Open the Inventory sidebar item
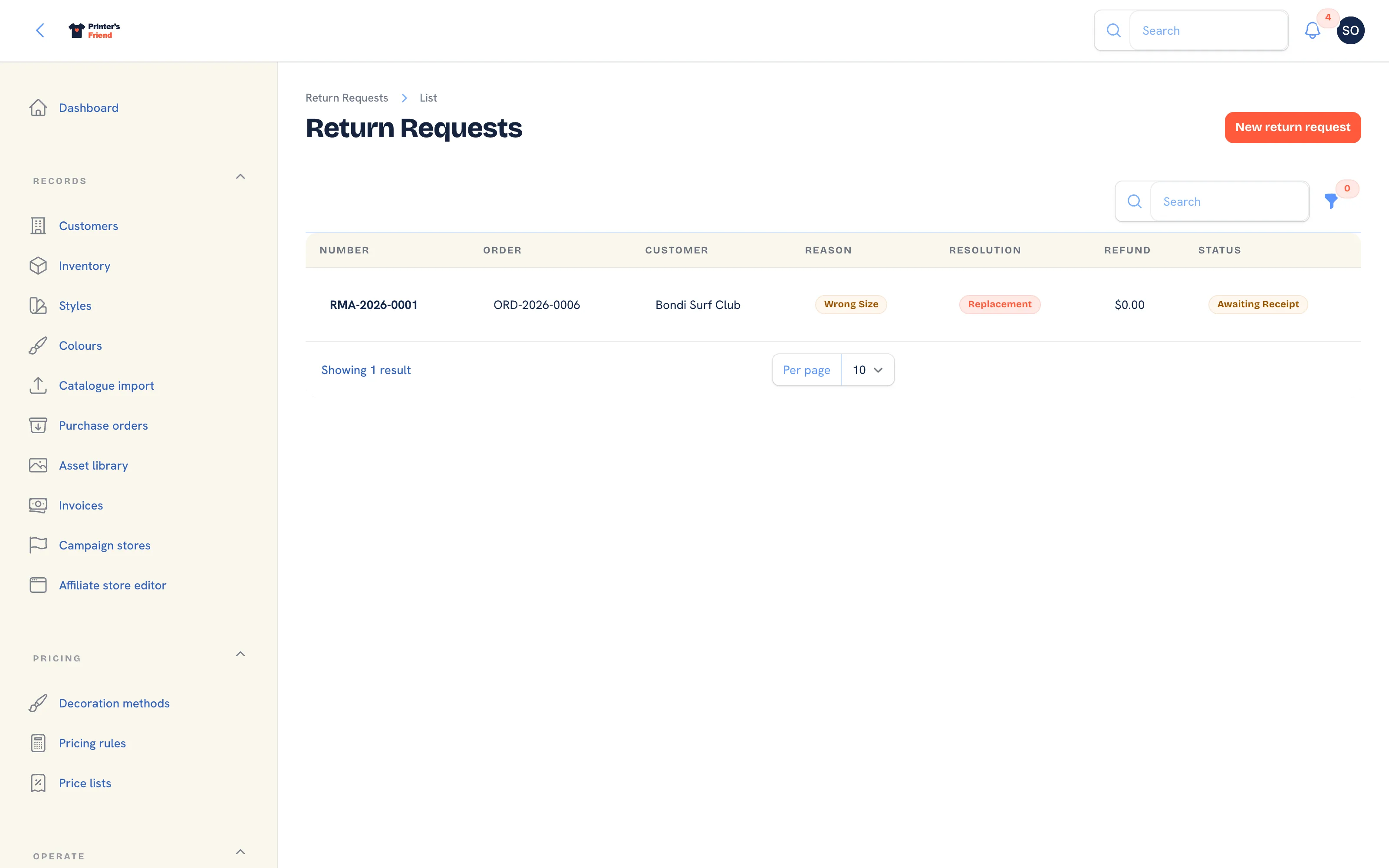 (84, 266)
